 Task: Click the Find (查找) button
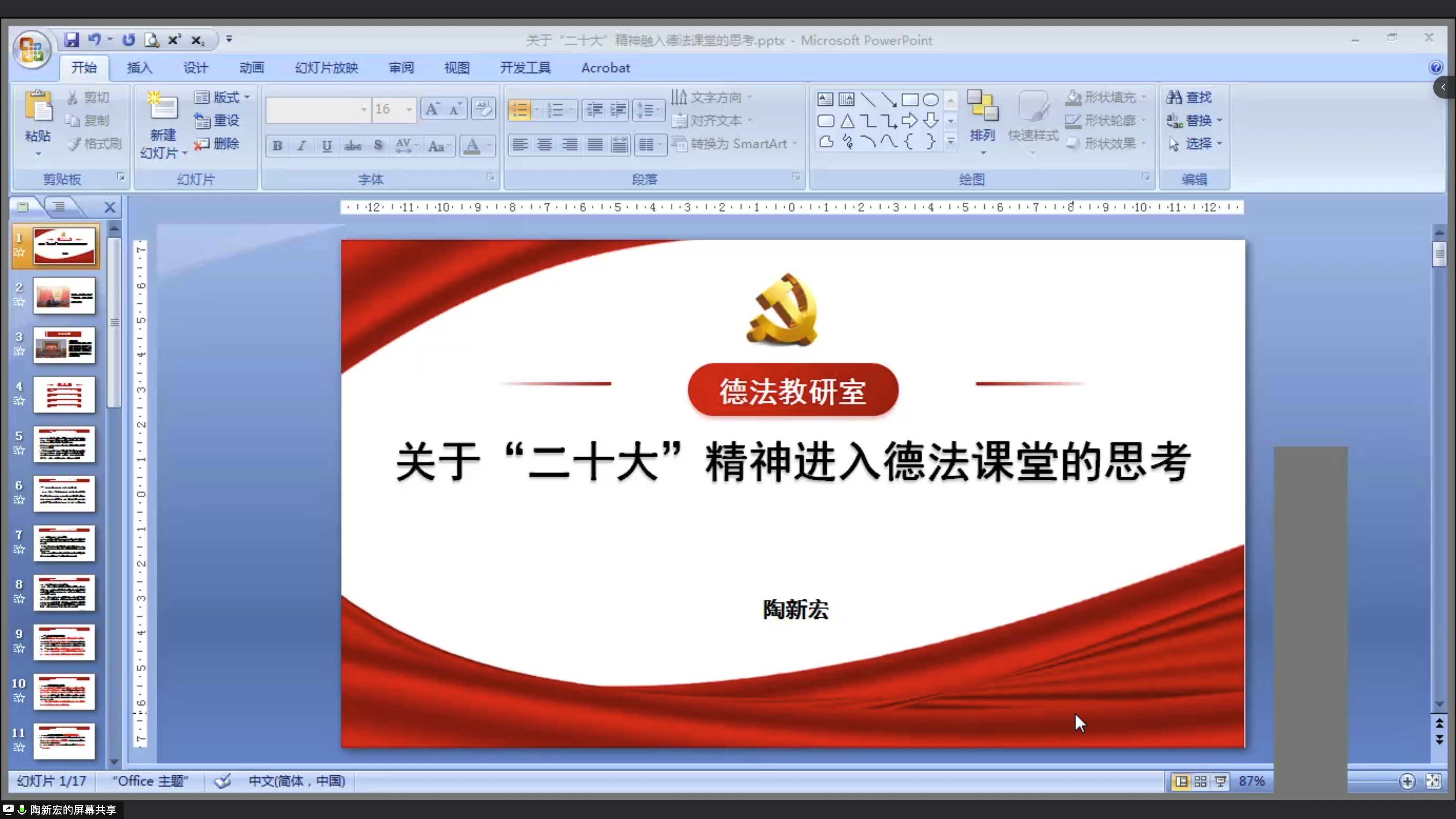tap(1190, 97)
